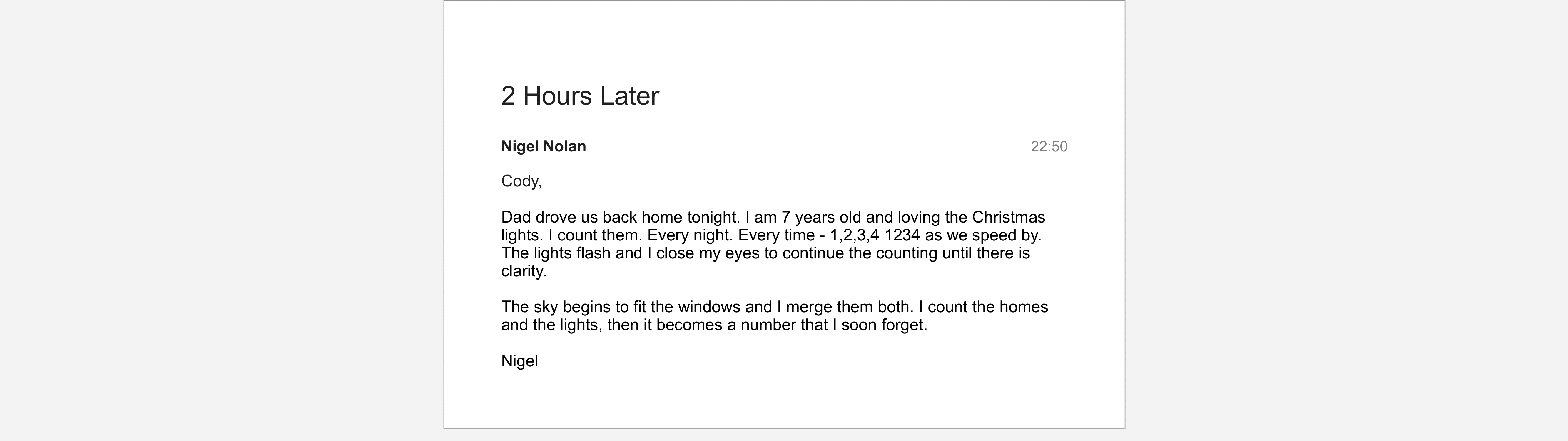Click the word "tonight." in the first line
The width and height of the screenshot is (1568, 441).
[x=713, y=218]
